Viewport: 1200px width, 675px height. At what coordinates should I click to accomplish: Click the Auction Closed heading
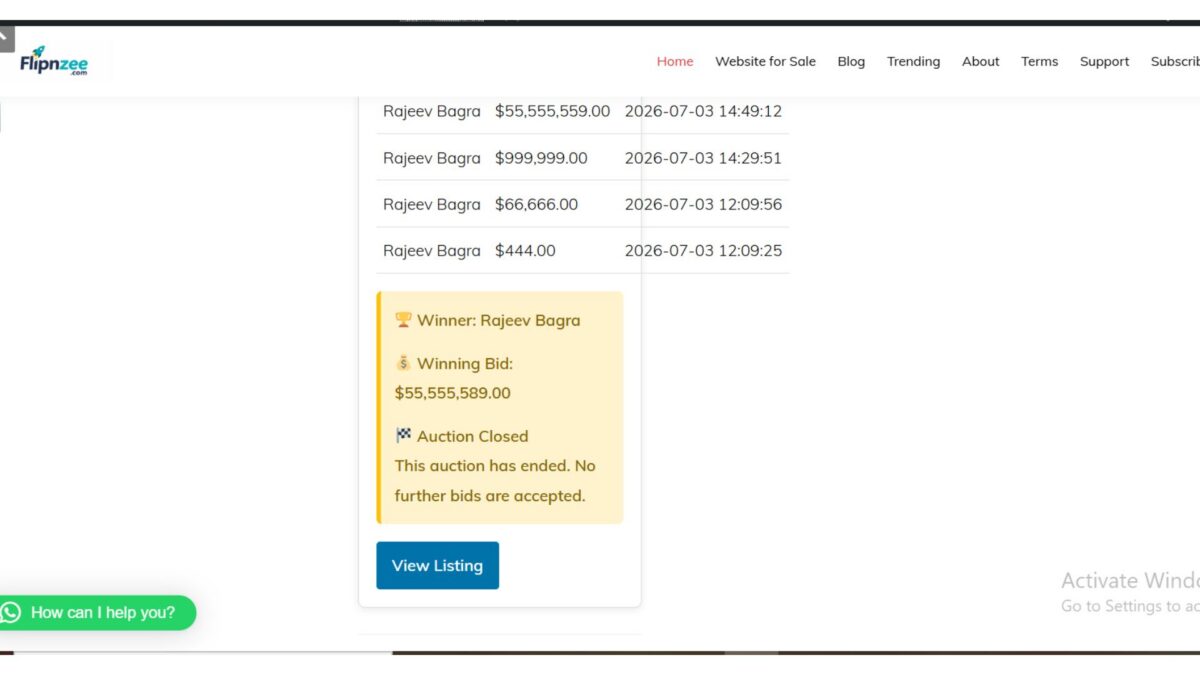(472, 436)
